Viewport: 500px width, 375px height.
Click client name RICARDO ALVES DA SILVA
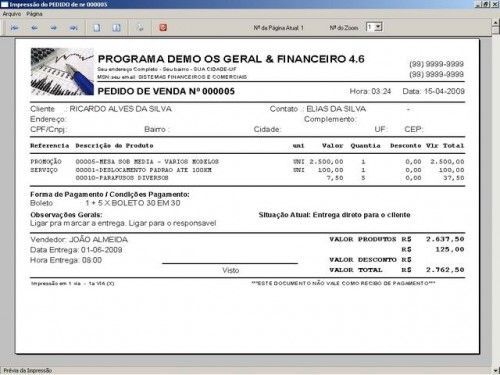coord(120,109)
